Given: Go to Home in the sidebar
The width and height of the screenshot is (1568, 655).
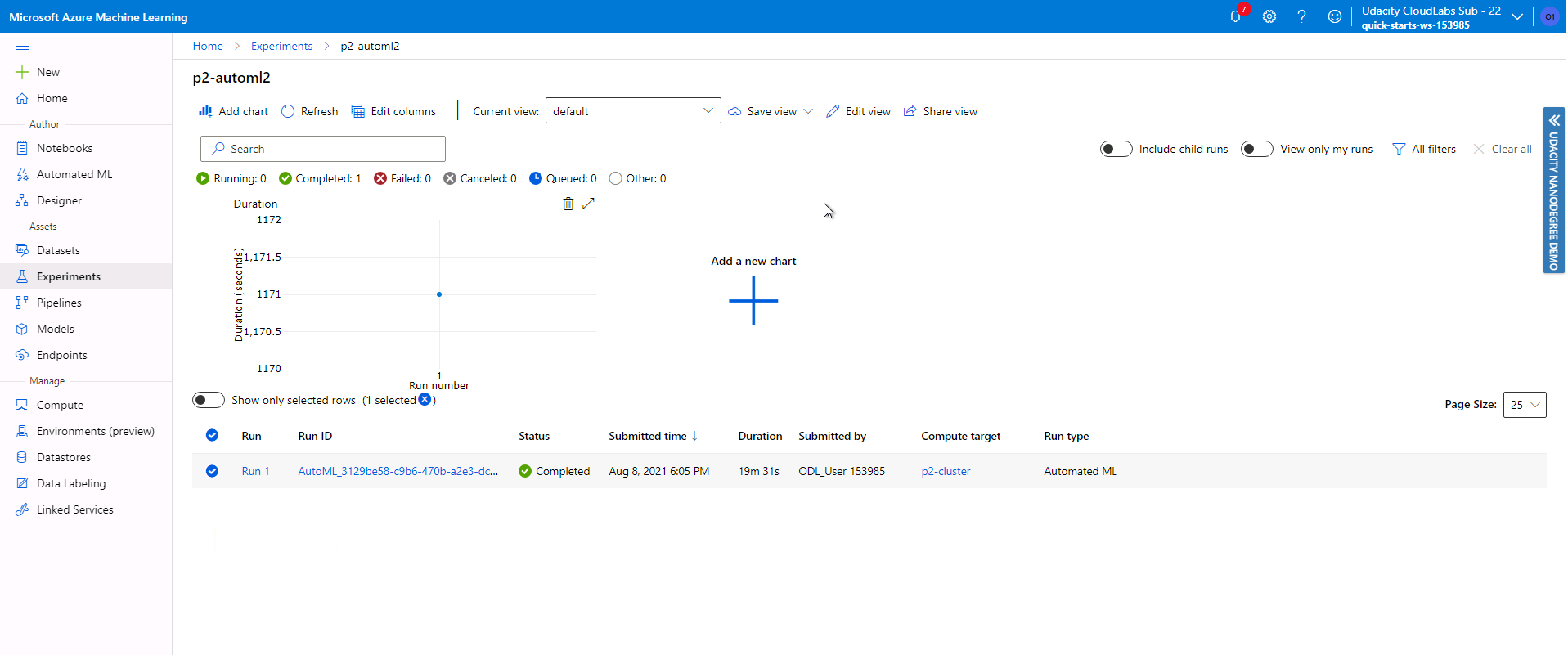Looking at the screenshot, I should [52, 98].
